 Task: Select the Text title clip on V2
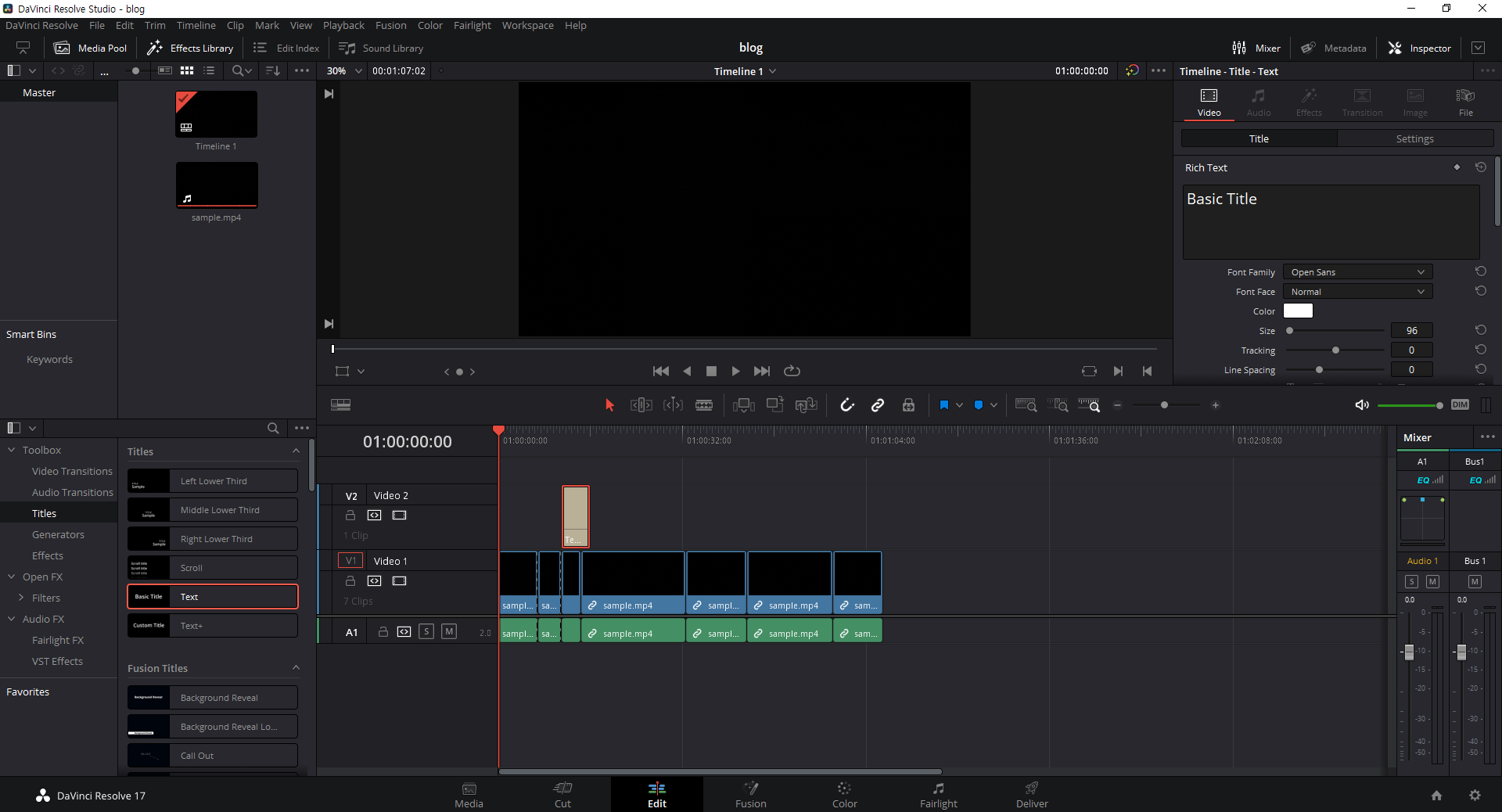(575, 516)
